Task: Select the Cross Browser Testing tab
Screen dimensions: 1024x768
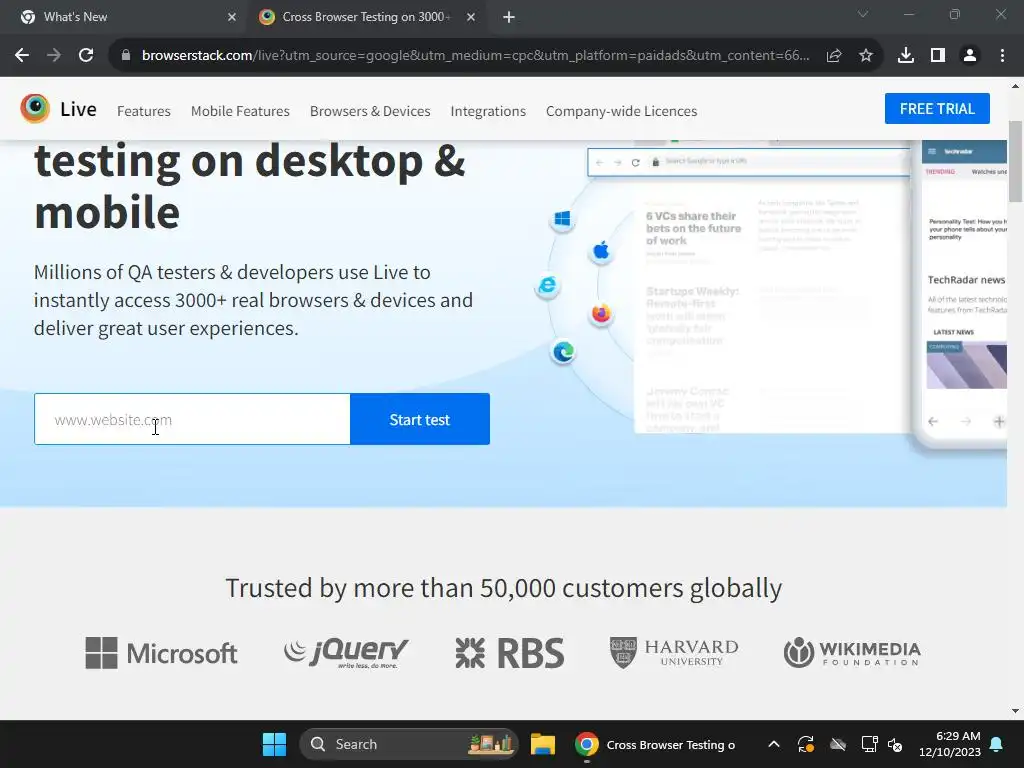Action: [367, 17]
